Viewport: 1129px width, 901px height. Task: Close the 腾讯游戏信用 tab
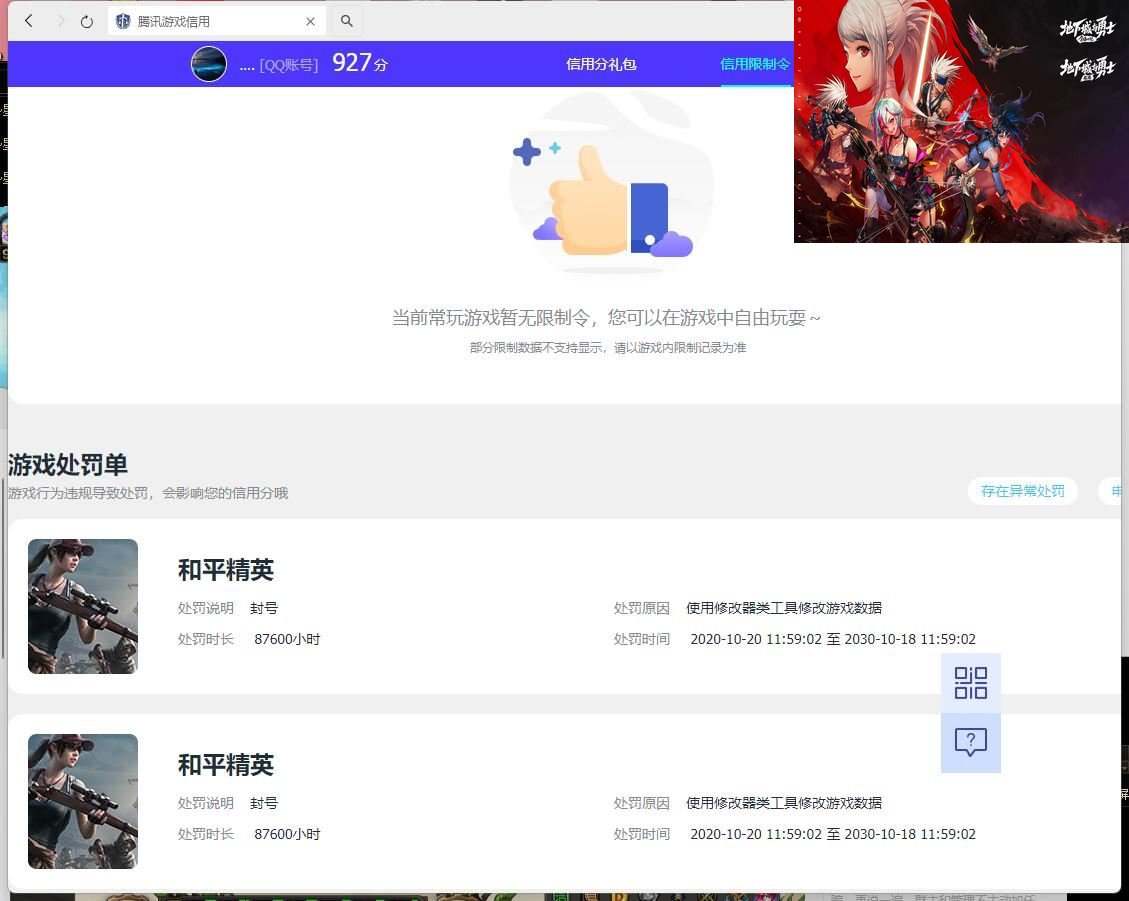tap(310, 22)
